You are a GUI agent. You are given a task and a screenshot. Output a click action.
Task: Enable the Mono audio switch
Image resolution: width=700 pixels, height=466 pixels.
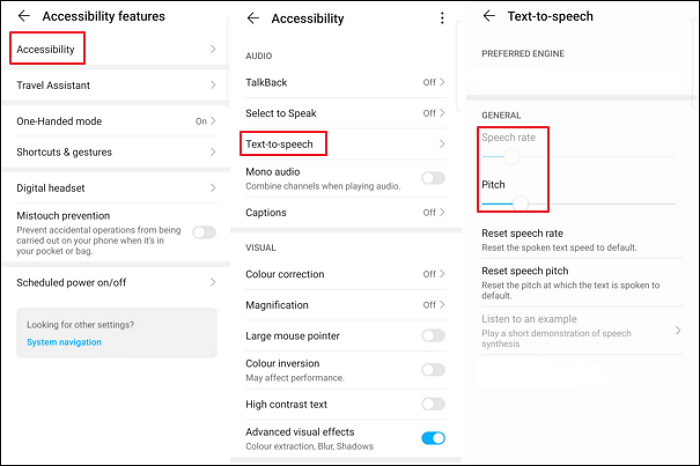[433, 178]
